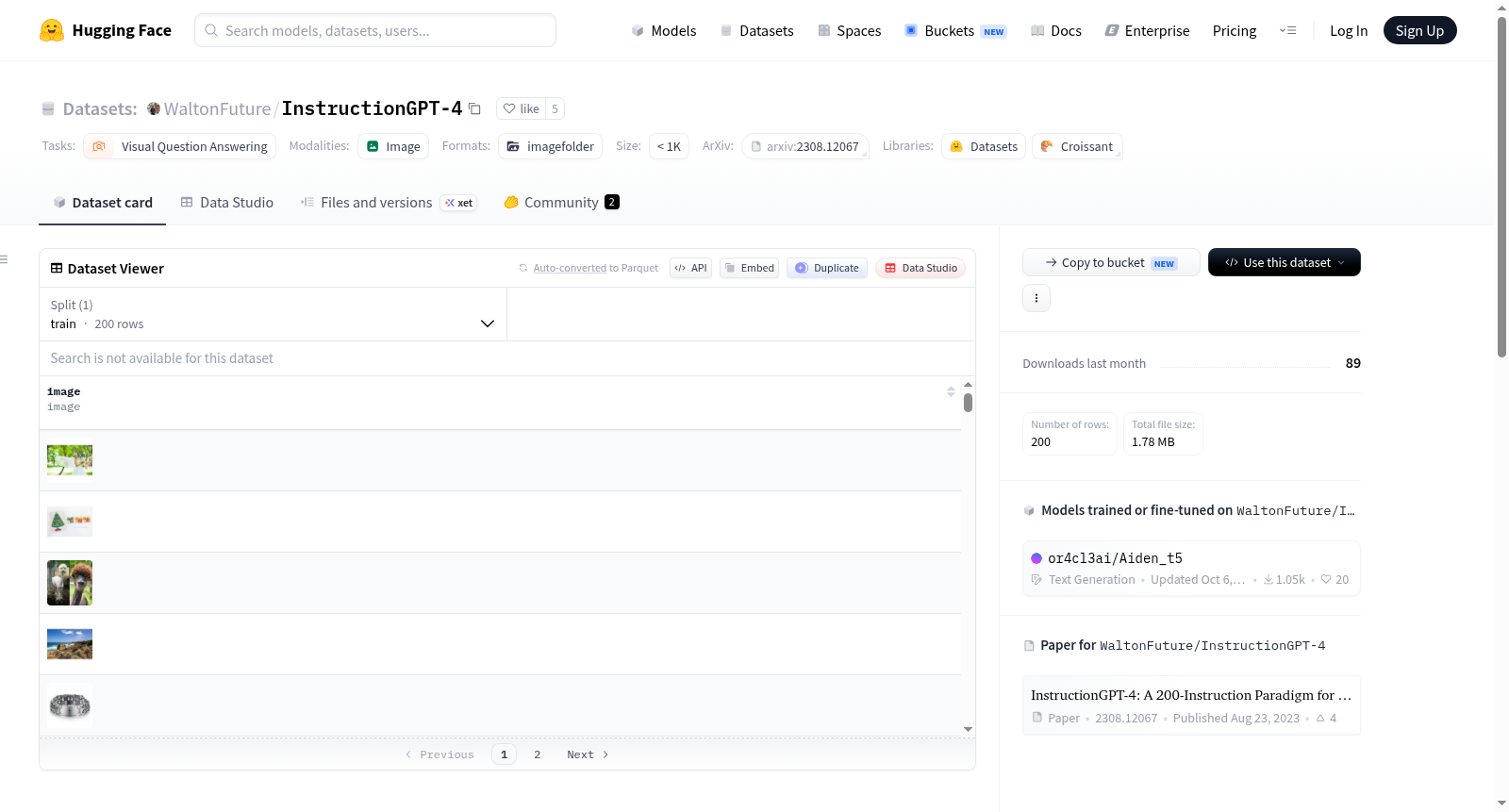Copy the dataset name icon
The image size is (1509, 812).
coord(474,109)
